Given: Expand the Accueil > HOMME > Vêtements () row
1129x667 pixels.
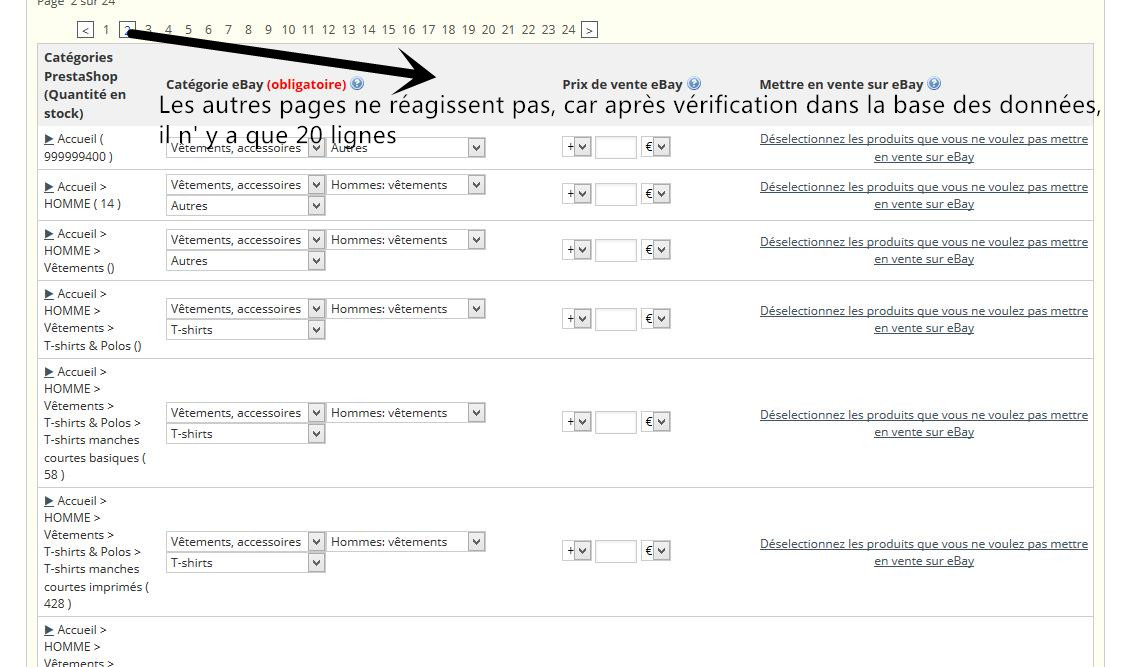Looking at the screenshot, I should tap(49, 234).
